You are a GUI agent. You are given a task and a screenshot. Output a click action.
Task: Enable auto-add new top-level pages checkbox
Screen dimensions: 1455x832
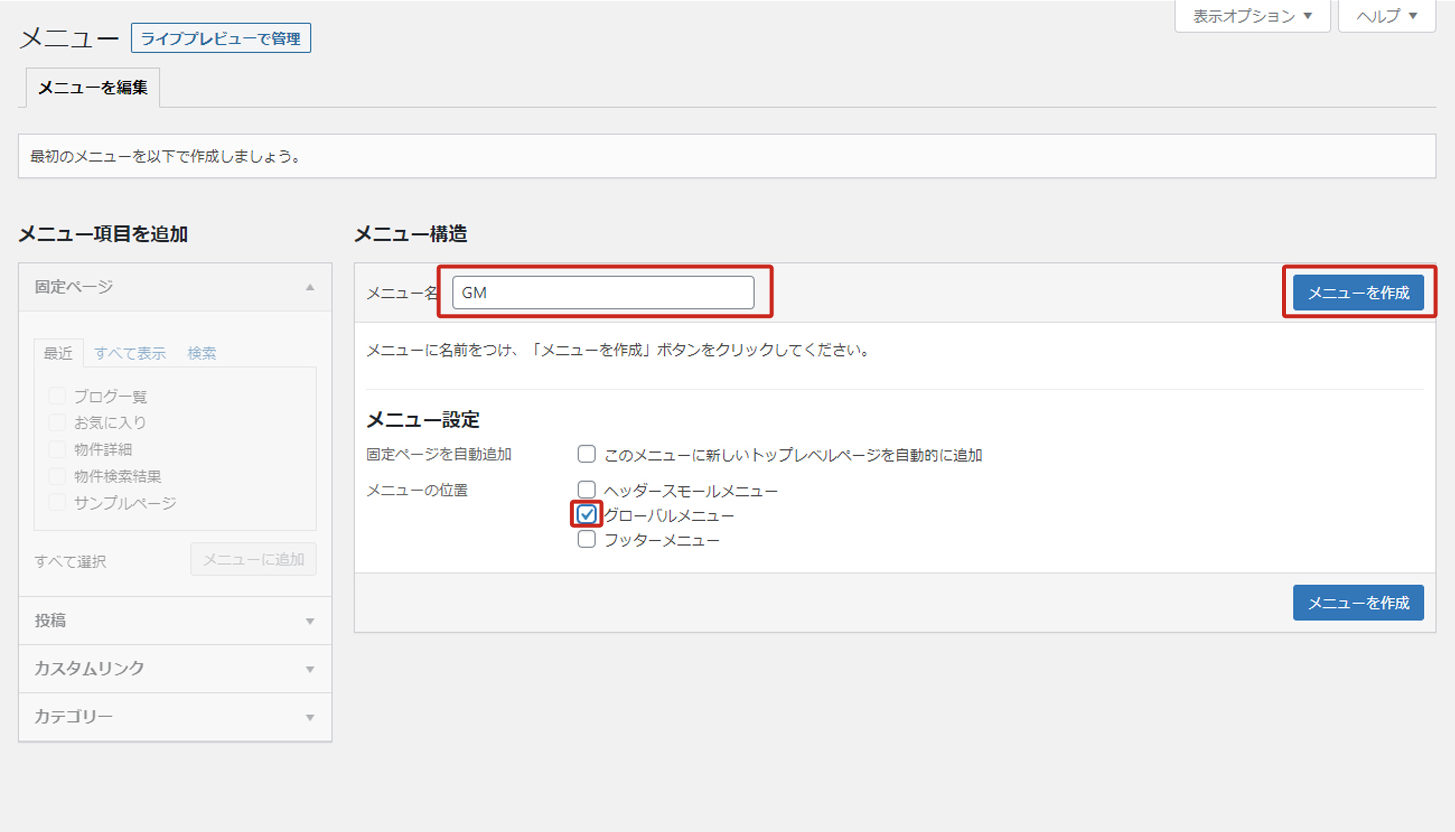587,455
